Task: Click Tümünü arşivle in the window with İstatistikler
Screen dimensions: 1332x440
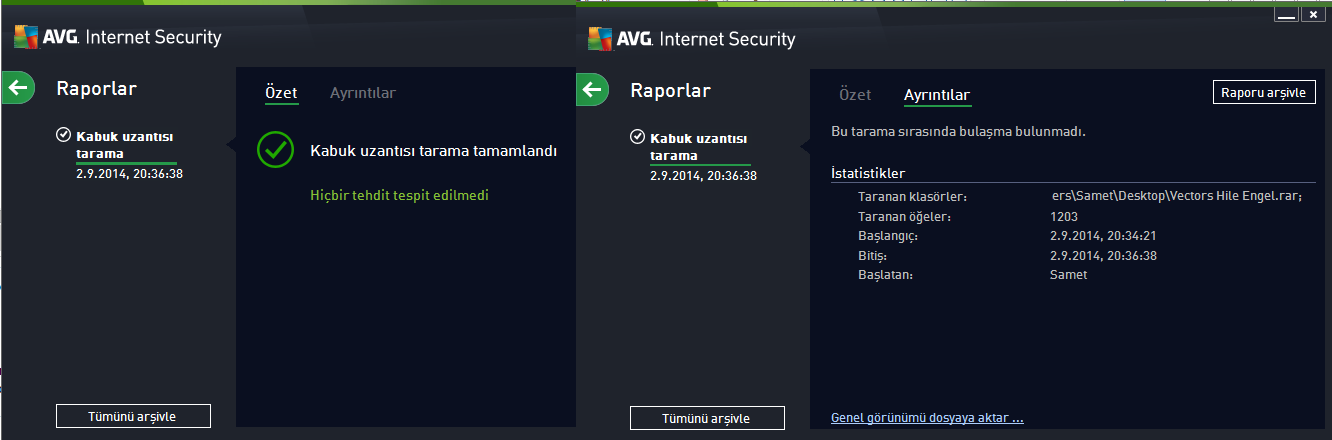Action: (x=707, y=418)
